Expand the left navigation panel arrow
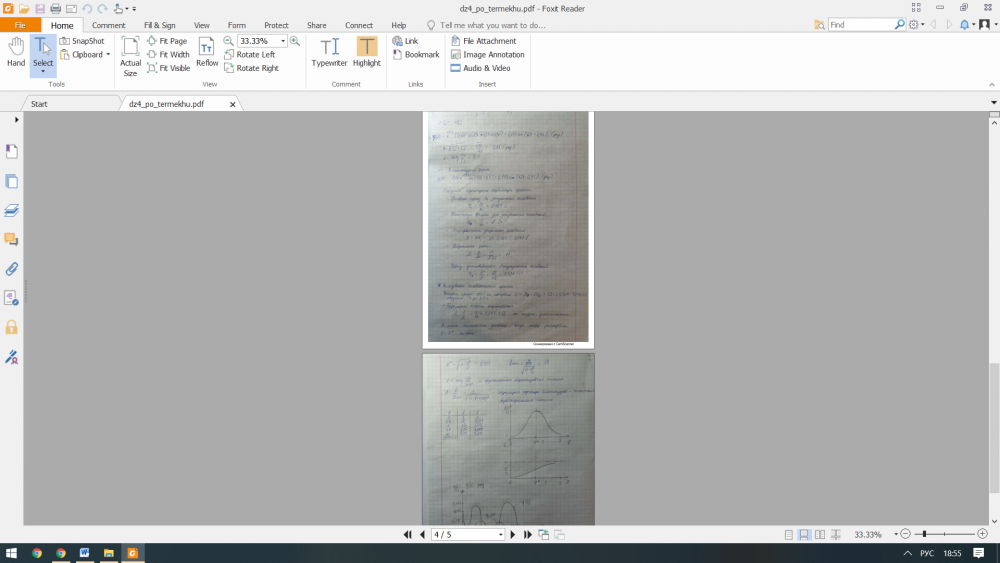Image resolution: width=1000 pixels, height=563 pixels. coord(17,119)
